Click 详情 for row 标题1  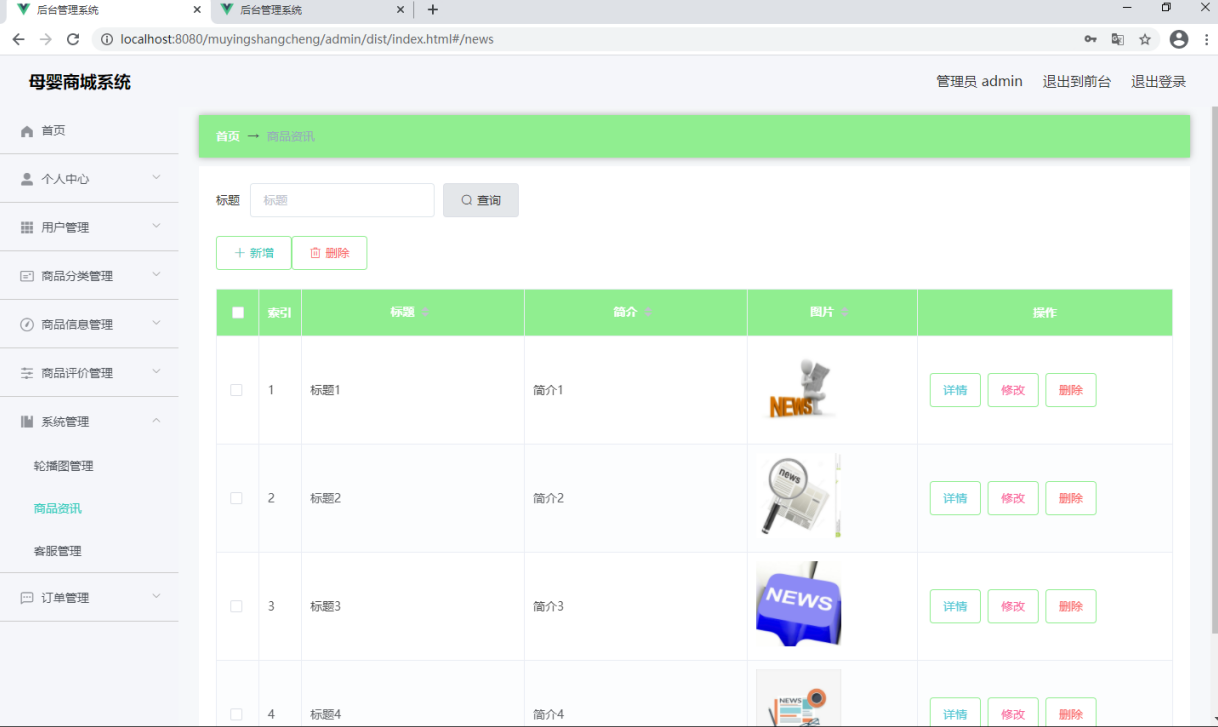pos(955,390)
